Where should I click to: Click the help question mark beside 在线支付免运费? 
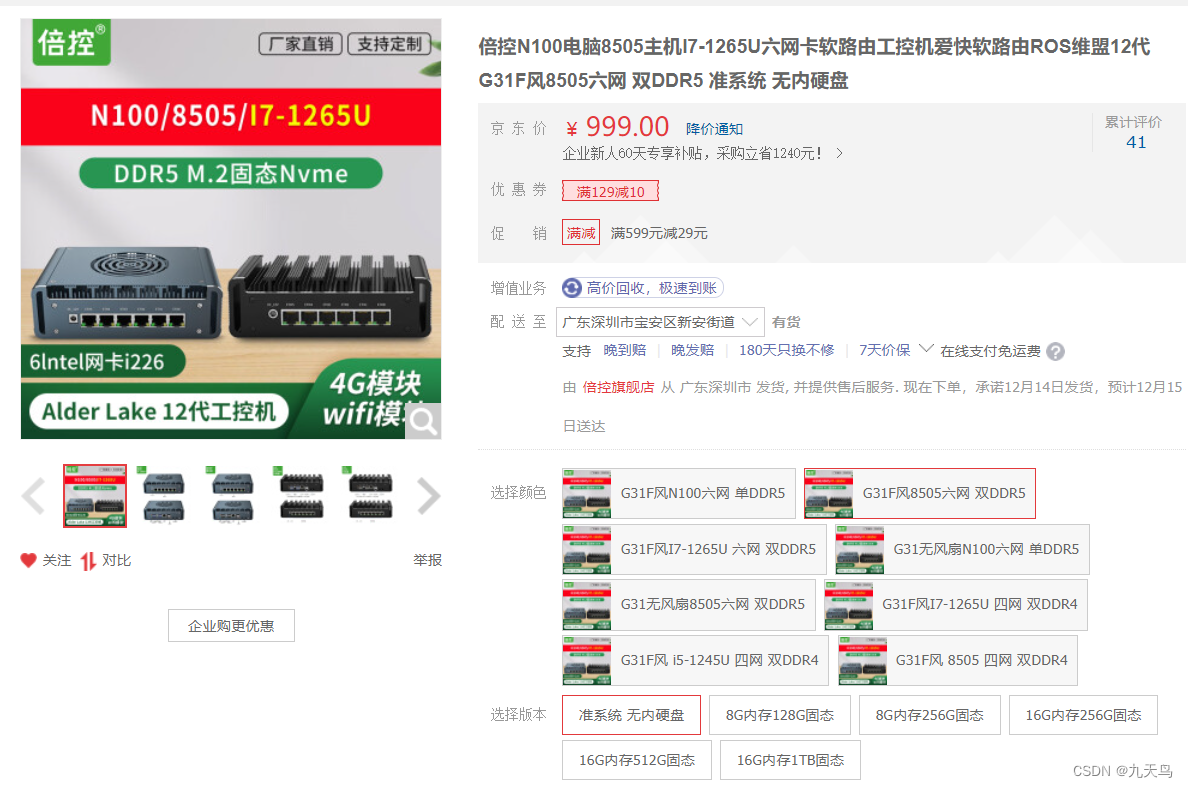pos(1055,352)
